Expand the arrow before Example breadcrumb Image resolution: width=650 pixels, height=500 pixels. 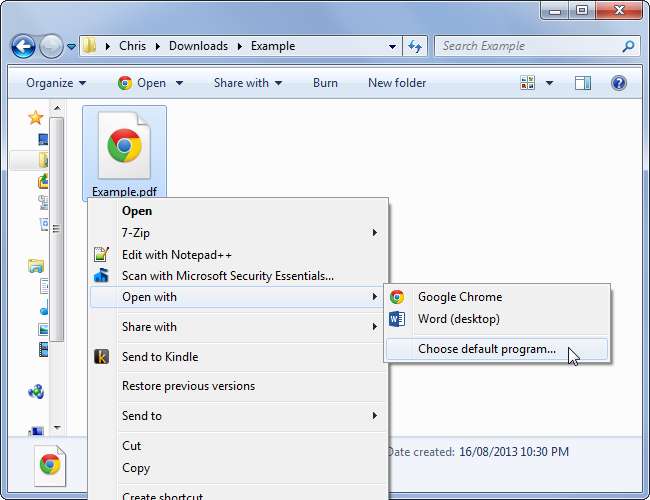240,46
